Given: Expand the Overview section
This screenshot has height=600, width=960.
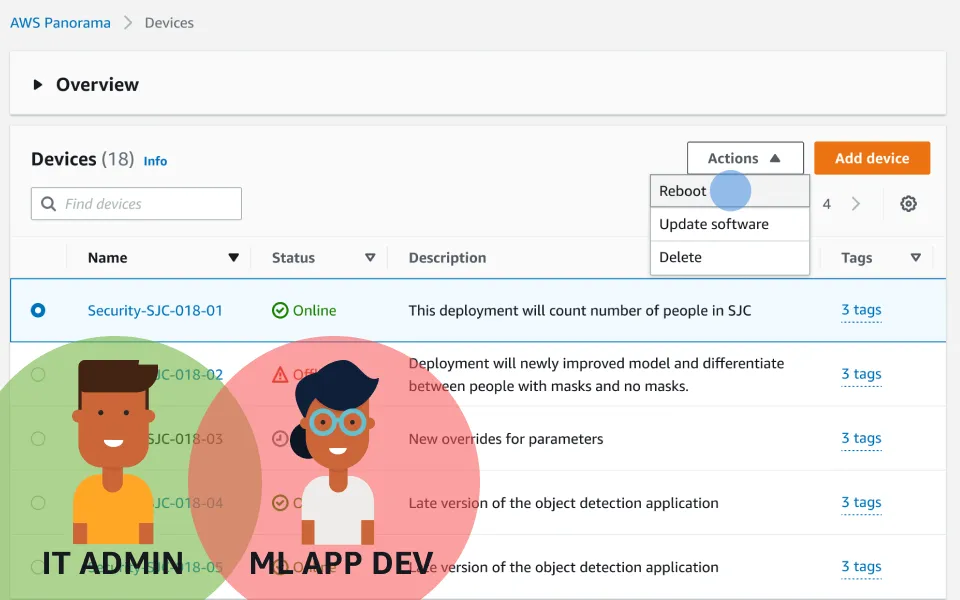Looking at the screenshot, I should pos(37,84).
